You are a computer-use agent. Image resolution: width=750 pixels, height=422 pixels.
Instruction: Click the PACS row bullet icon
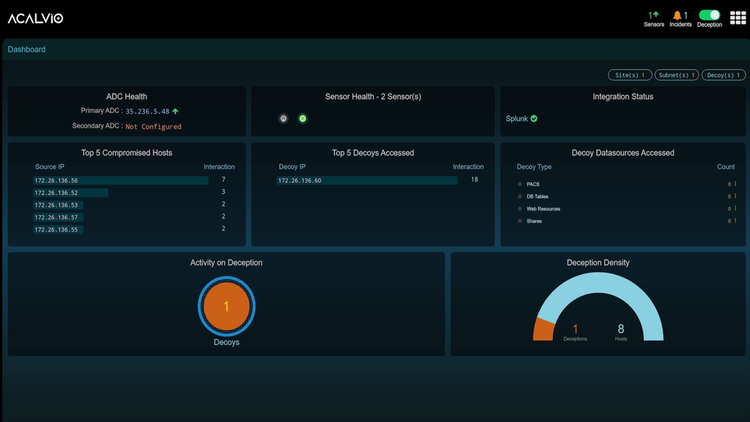[x=520, y=184]
